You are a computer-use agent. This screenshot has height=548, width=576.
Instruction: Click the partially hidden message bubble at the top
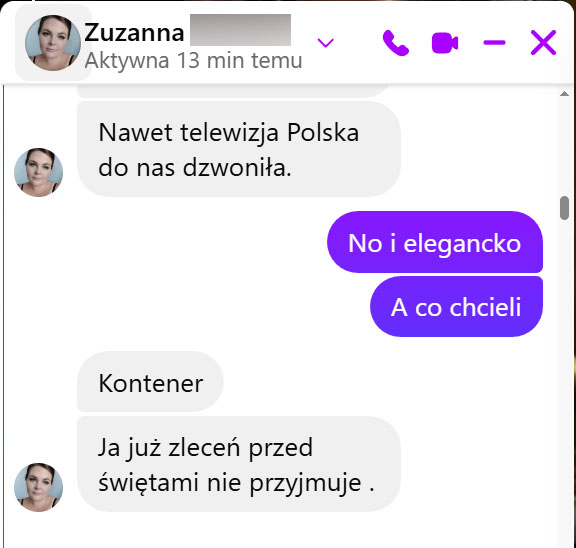[233, 91]
